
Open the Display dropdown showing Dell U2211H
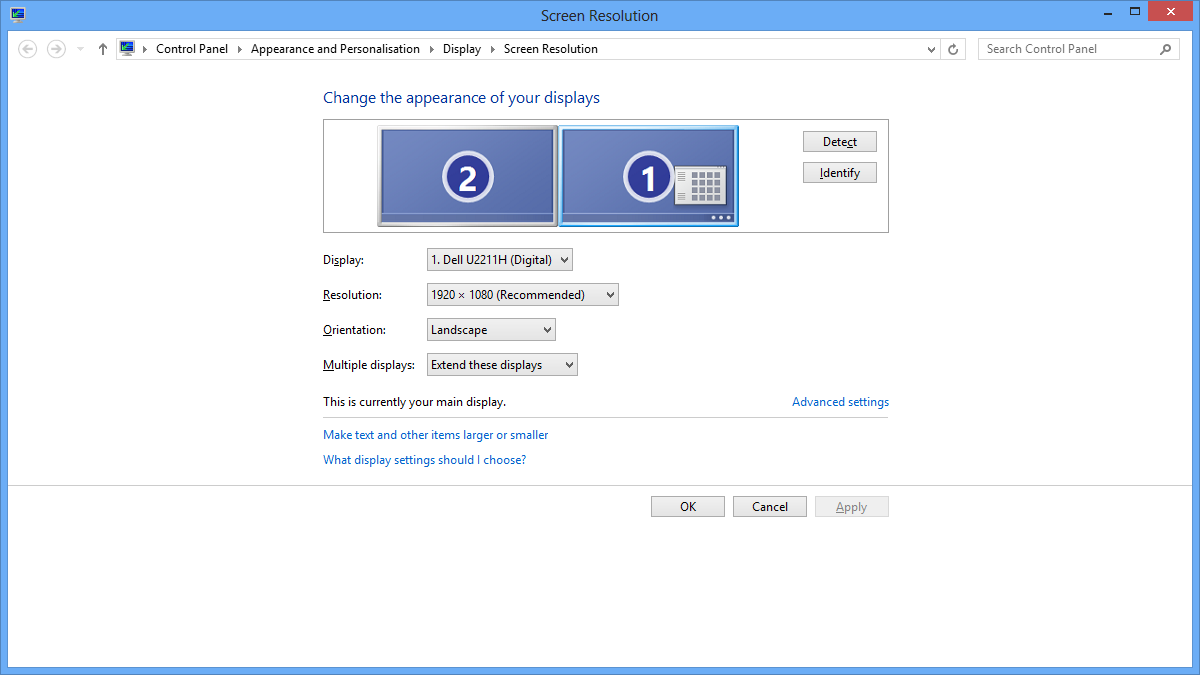tap(500, 260)
